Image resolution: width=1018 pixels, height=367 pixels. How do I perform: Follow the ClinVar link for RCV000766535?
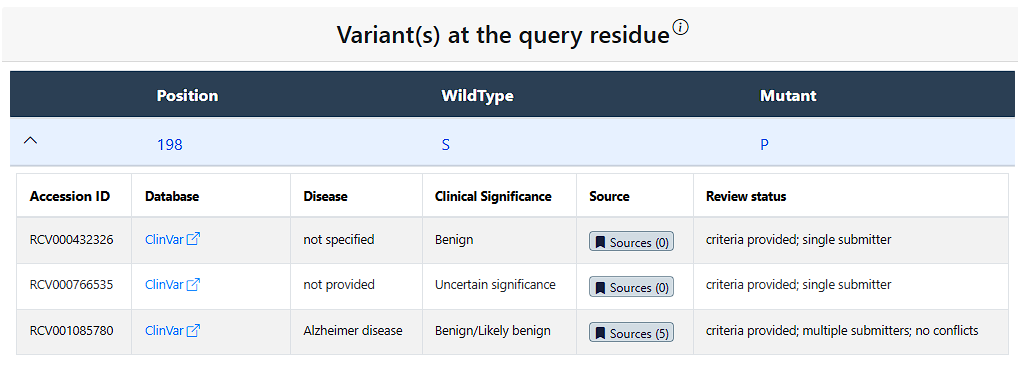click(164, 285)
